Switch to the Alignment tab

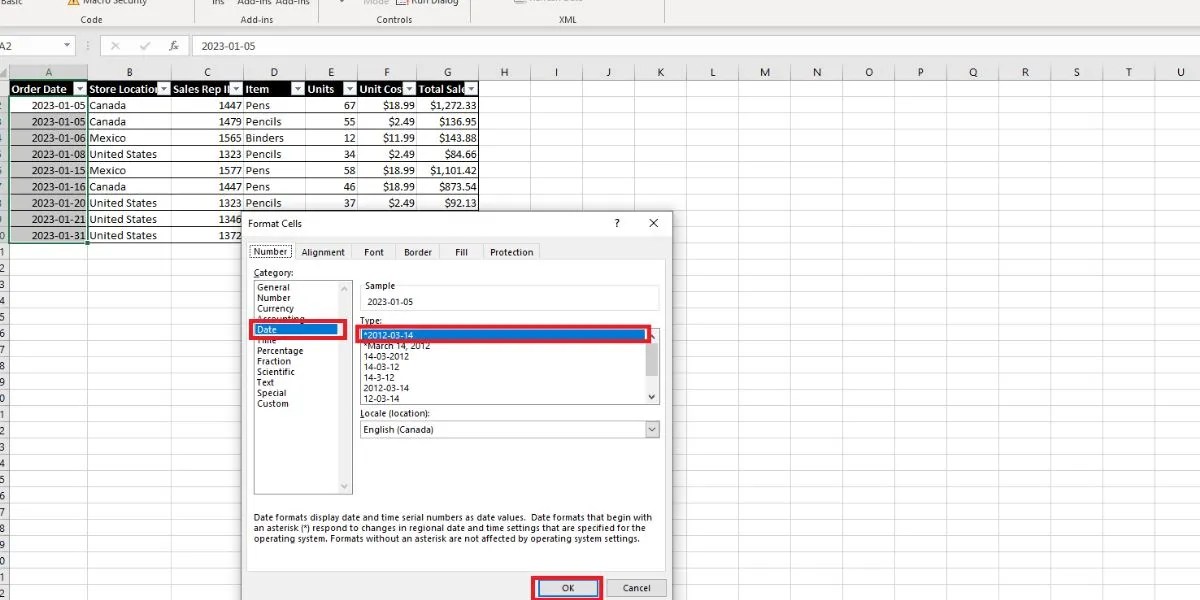point(323,252)
